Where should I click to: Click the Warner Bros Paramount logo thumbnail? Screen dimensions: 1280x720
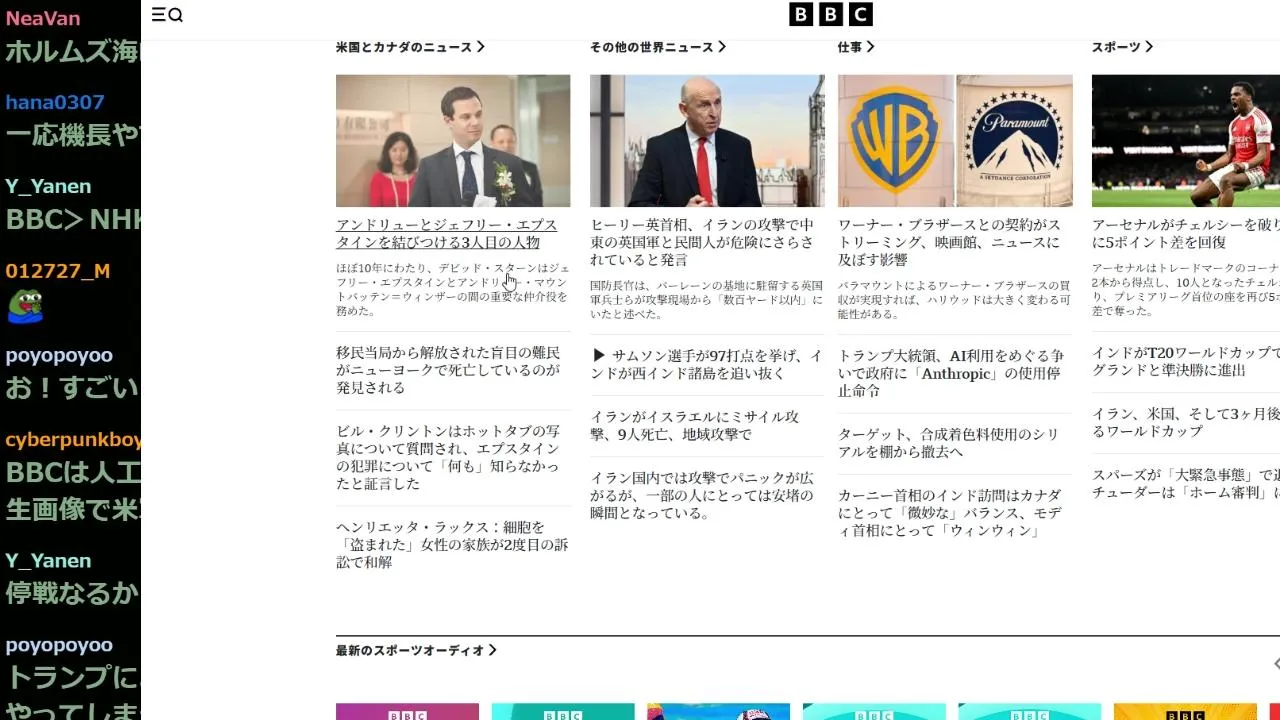pos(955,141)
